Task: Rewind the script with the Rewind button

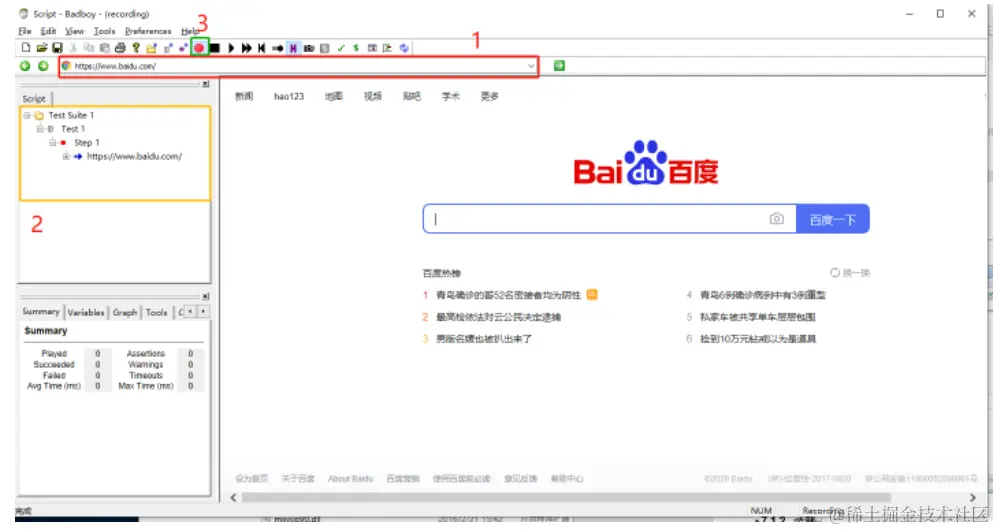Action: click(261, 48)
